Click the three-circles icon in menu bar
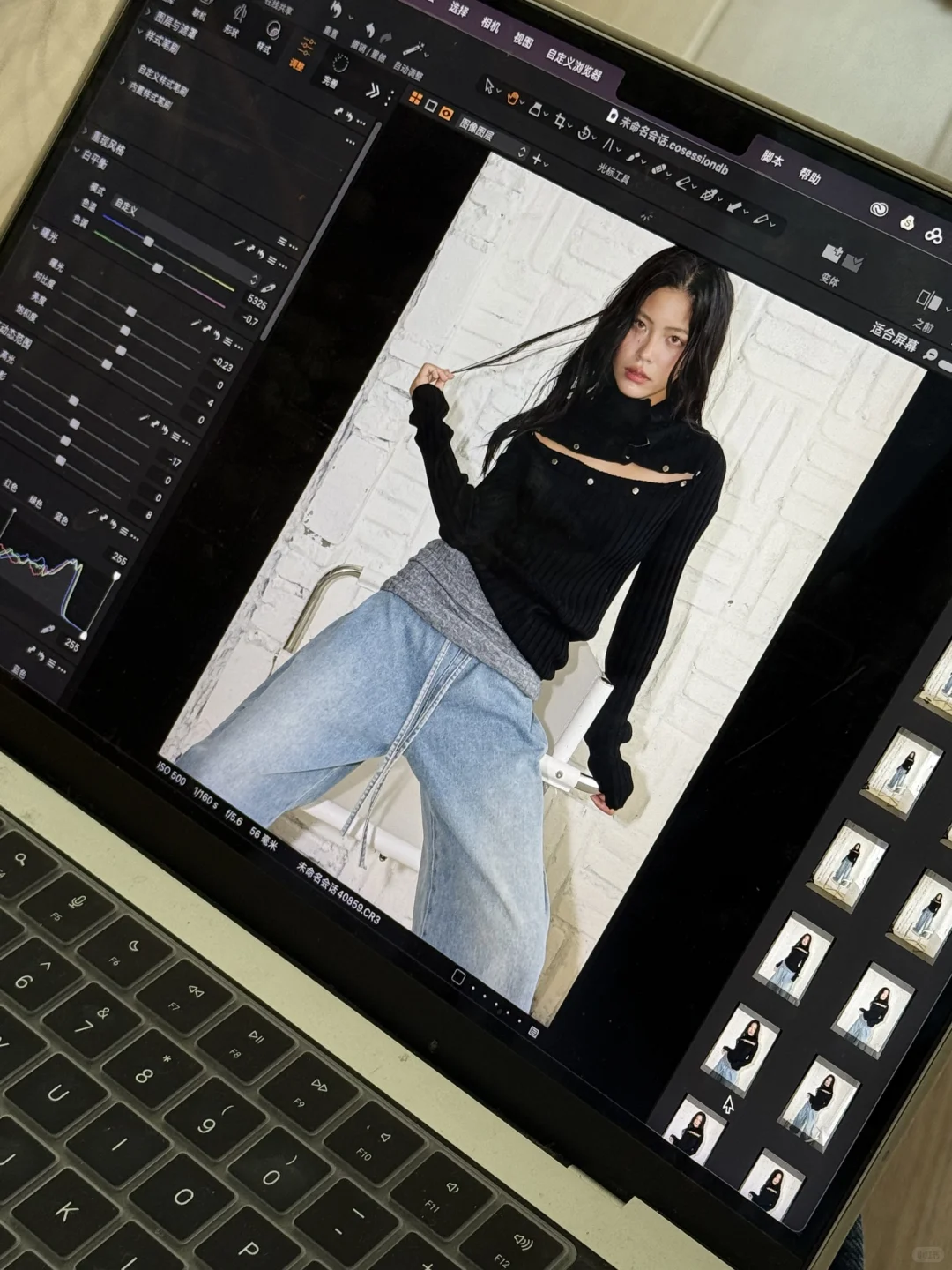This screenshot has width=952, height=1270. 933,235
